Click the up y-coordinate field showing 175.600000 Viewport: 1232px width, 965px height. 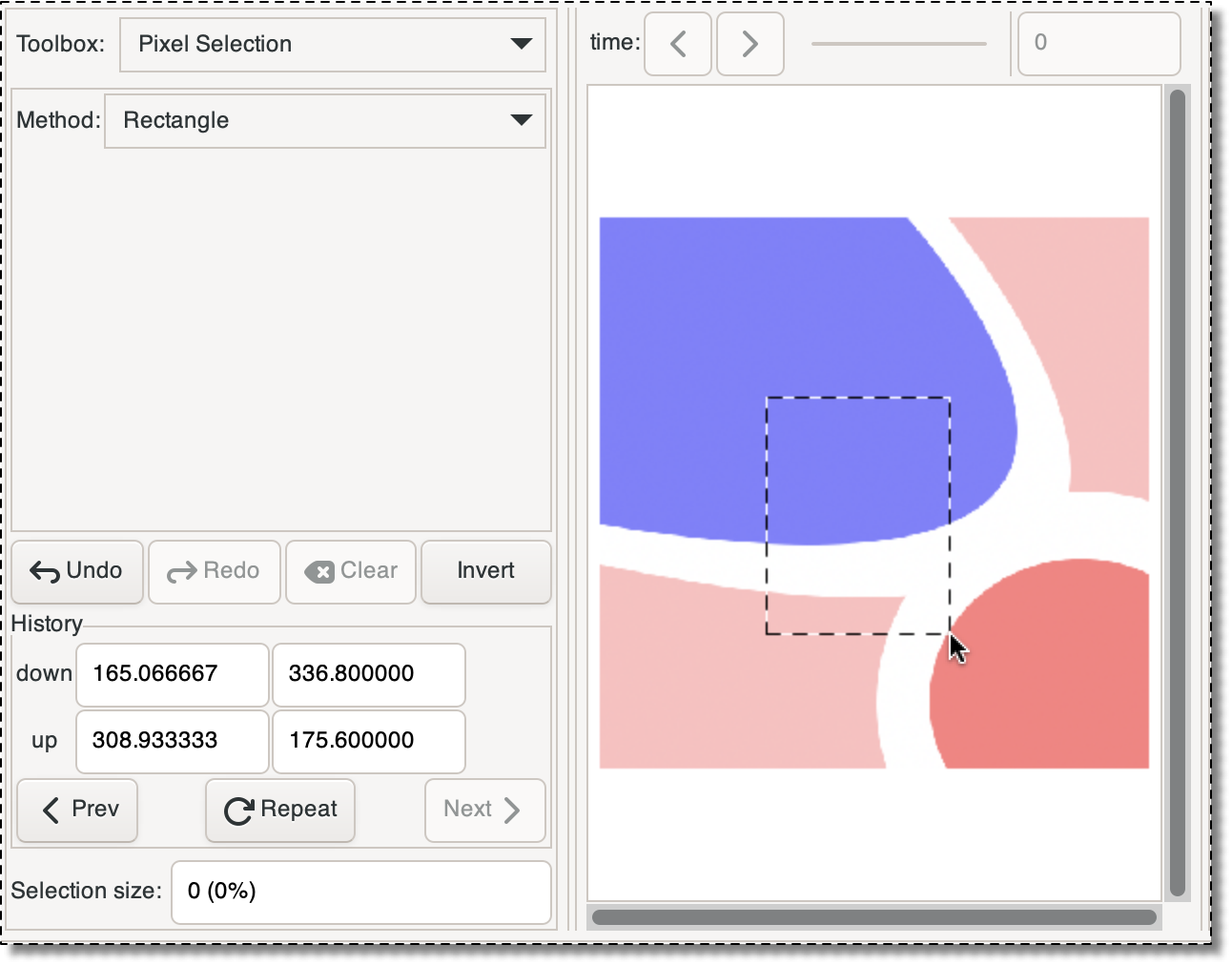tap(368, 741)
